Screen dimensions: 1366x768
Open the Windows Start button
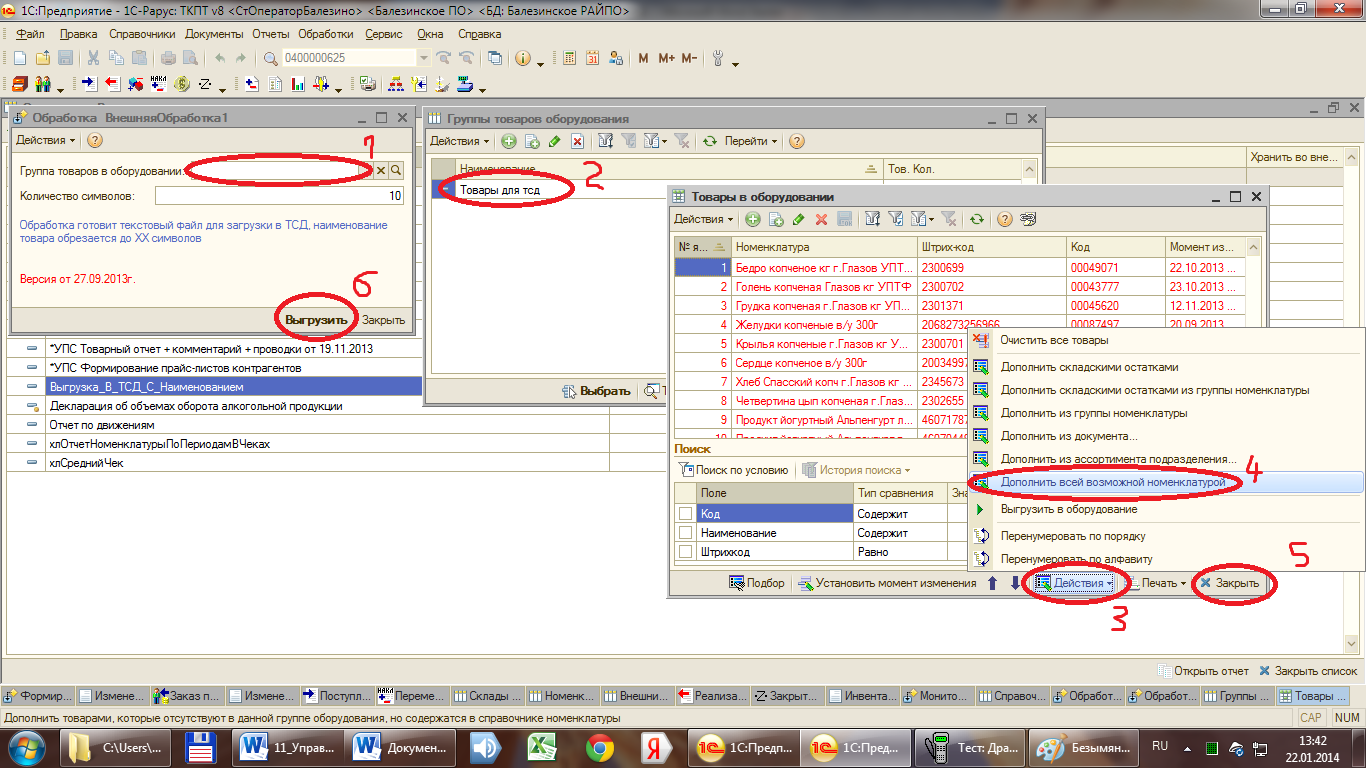pyautogui.click(x=28, y=746)
